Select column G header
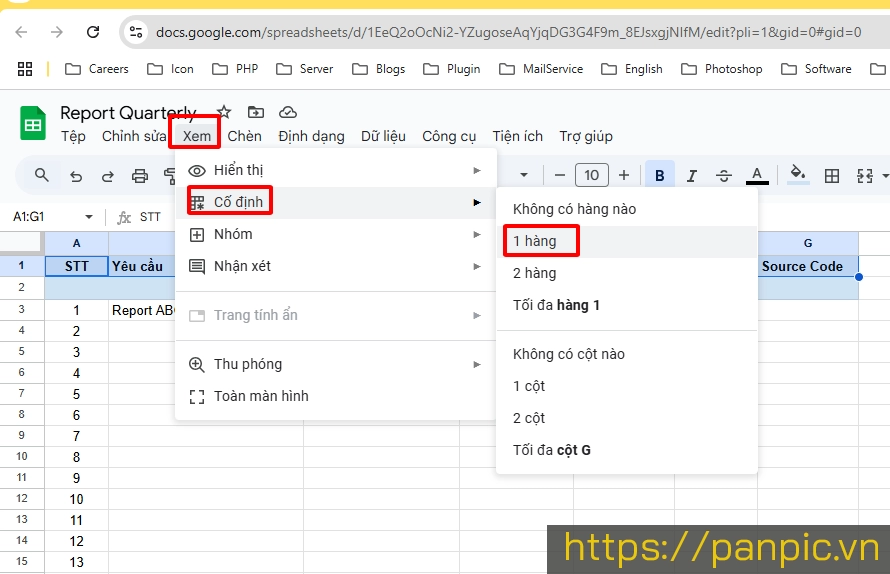Screen dimensions: 890x574 coord(808,243)
